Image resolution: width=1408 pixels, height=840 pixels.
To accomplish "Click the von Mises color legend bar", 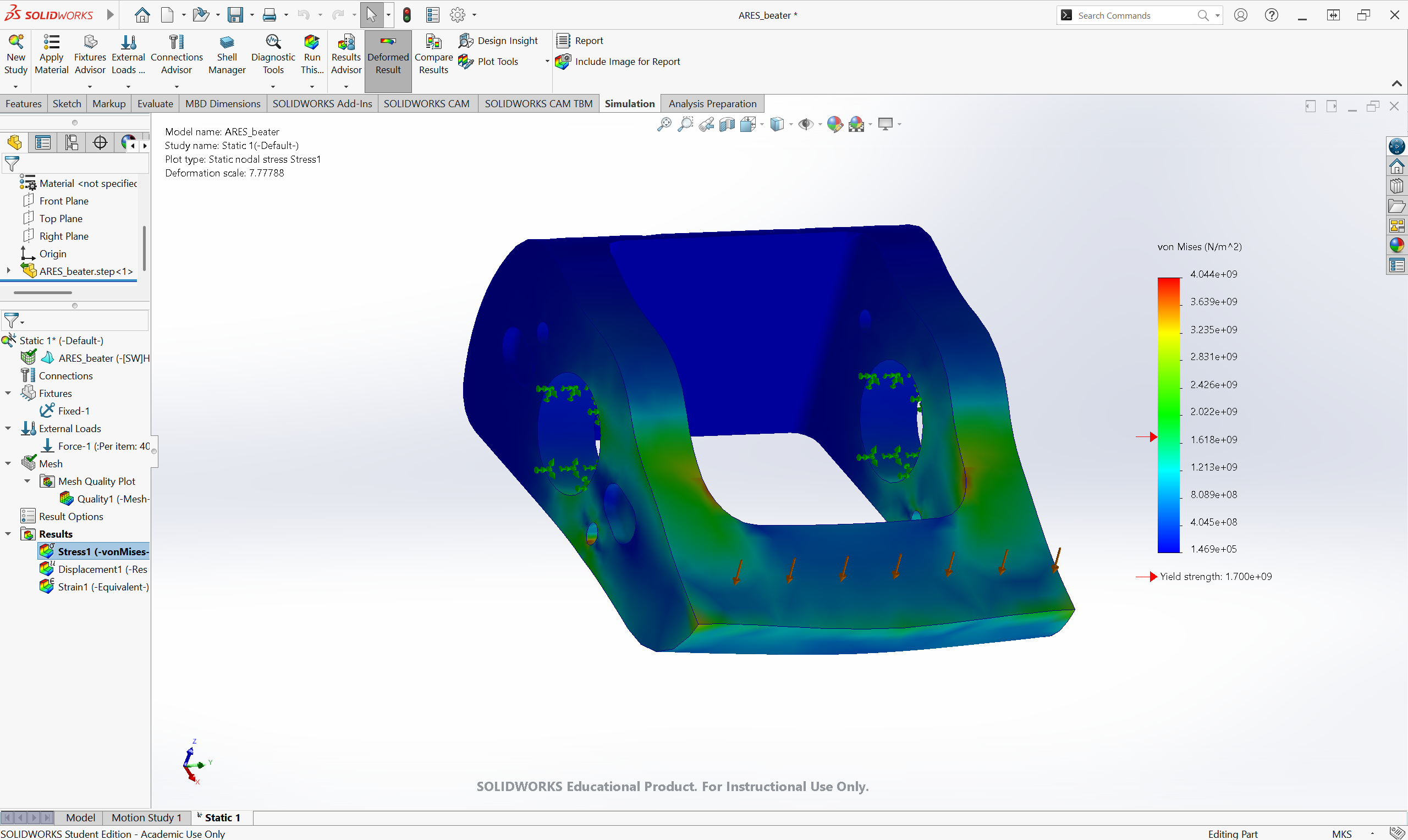I will (1169, 415).
